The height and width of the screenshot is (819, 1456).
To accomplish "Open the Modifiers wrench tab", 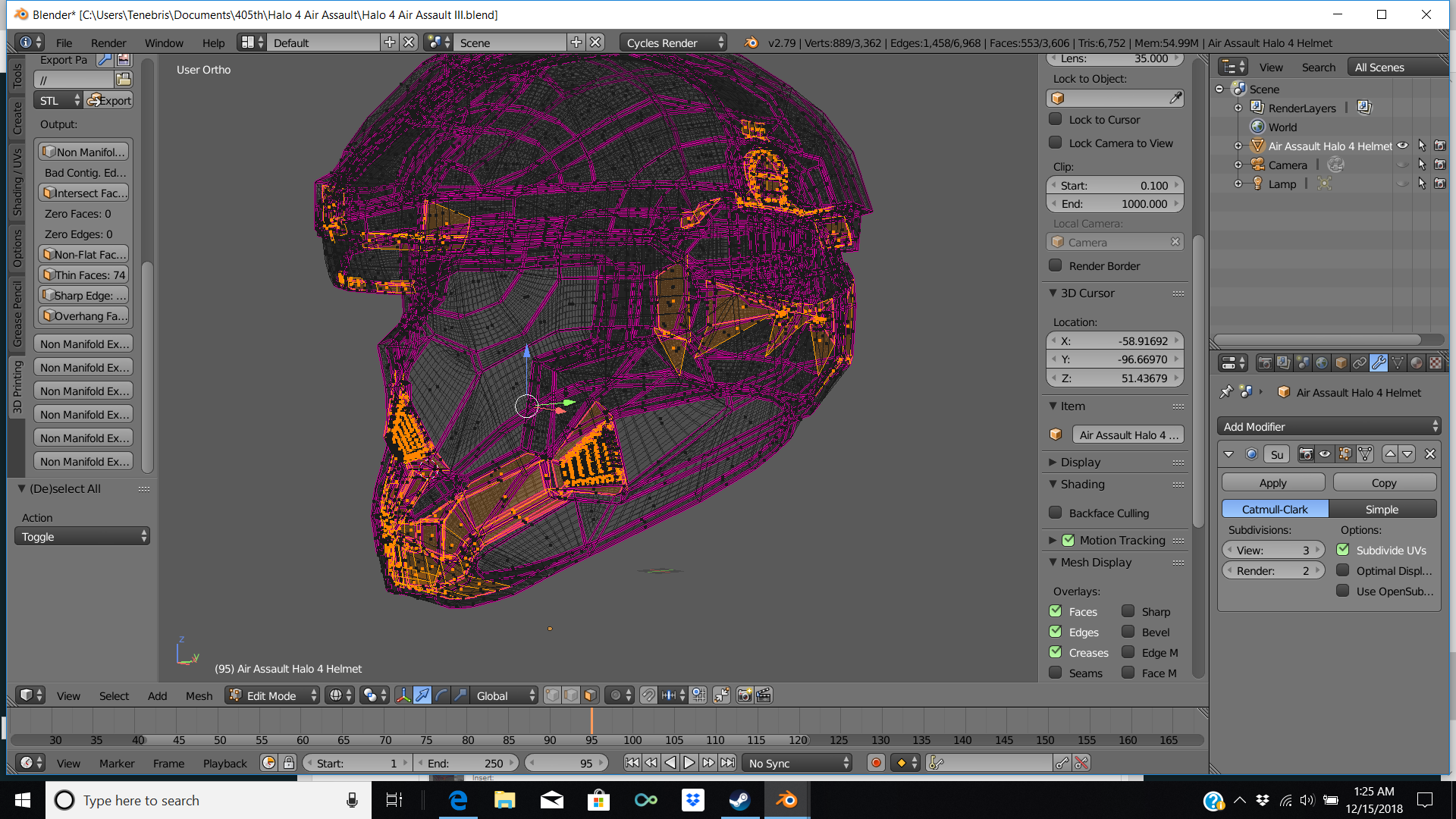I will point(1379,363).
